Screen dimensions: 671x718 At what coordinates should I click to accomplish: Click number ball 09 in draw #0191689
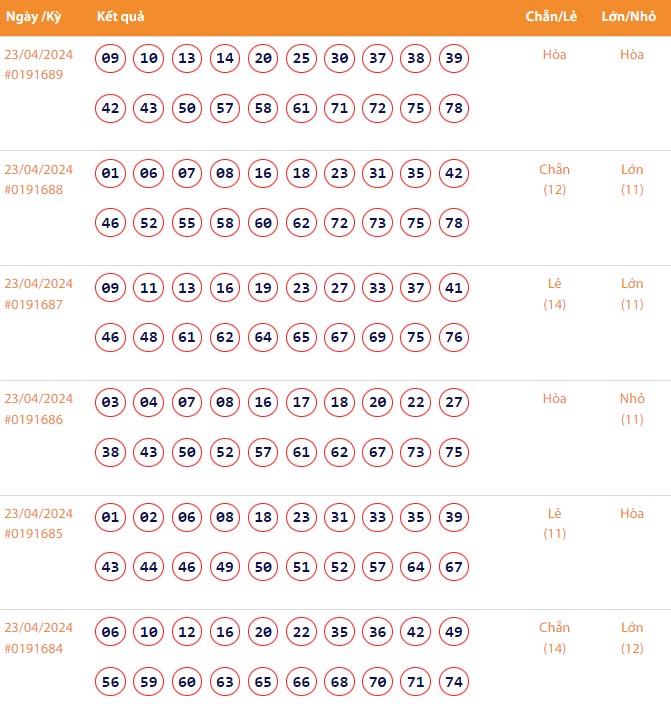(111, 59)
